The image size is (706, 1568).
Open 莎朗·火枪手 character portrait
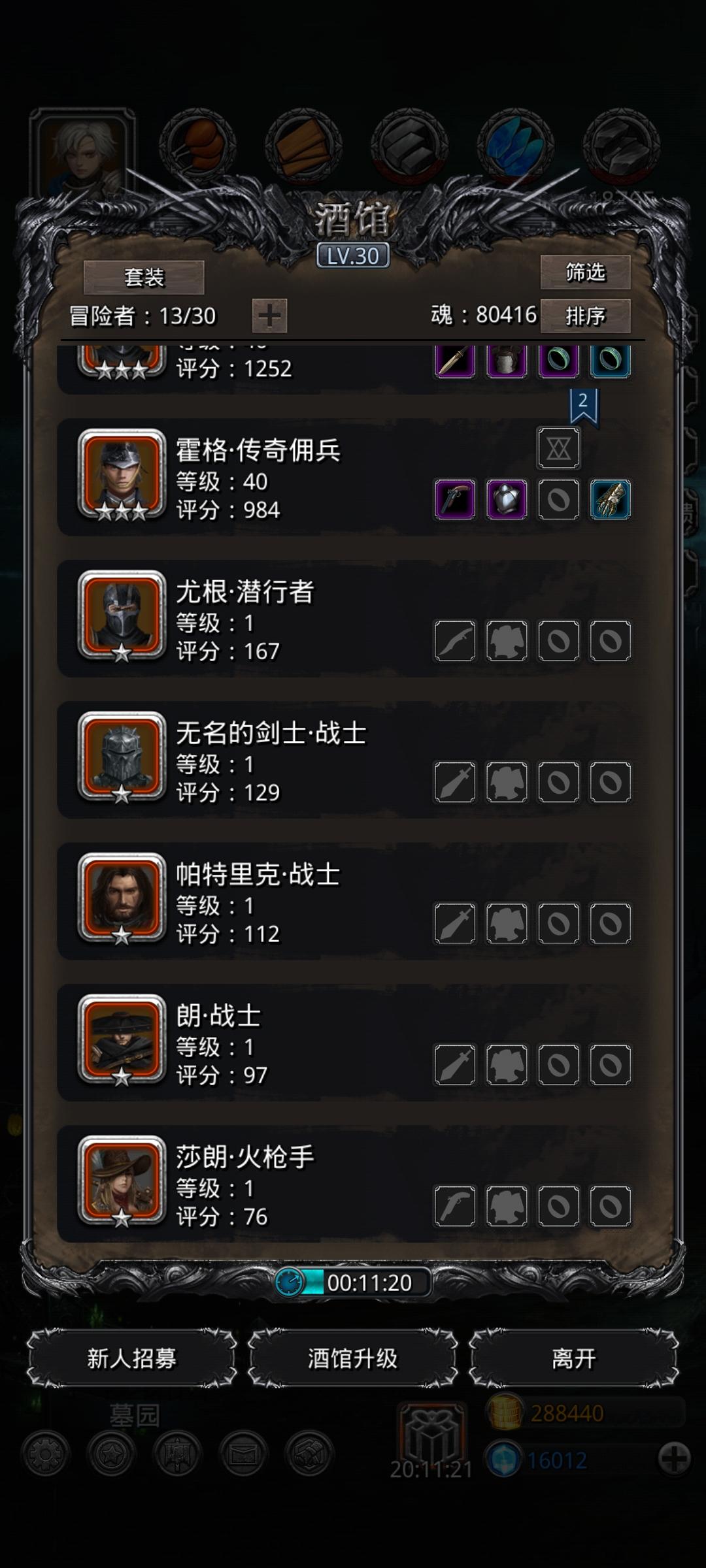pos(122,1181)
